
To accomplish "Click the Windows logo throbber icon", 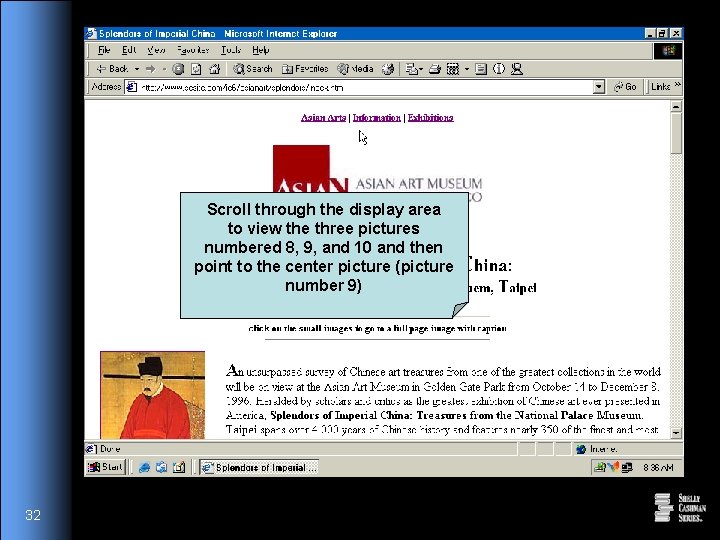I will click(668, 51).
